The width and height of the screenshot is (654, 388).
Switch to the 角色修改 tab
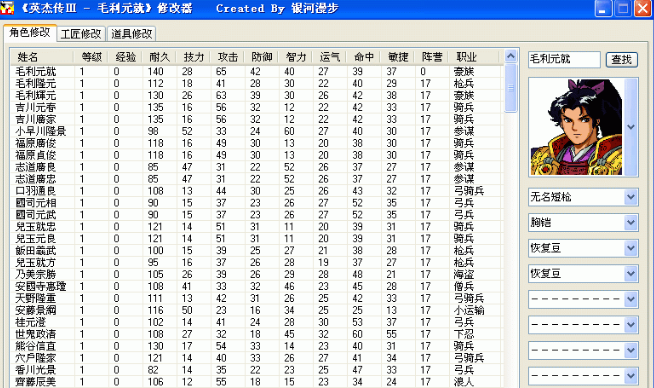pos(30,33)
